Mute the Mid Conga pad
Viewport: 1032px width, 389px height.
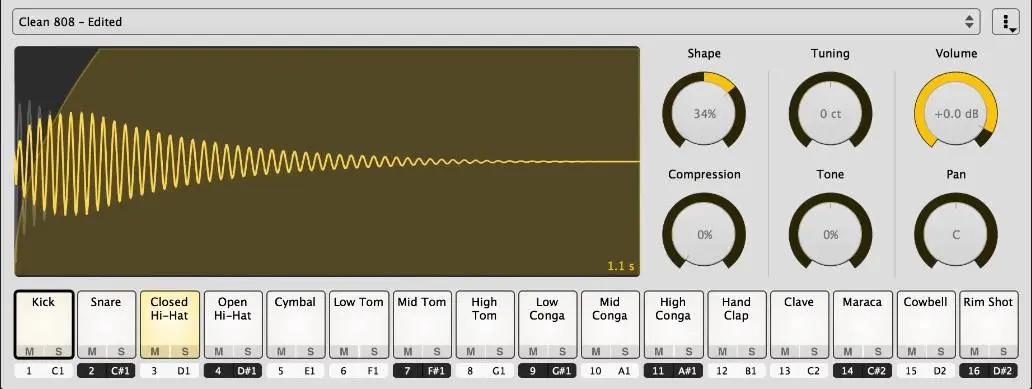pyautogui.click(x=596, y=351)
